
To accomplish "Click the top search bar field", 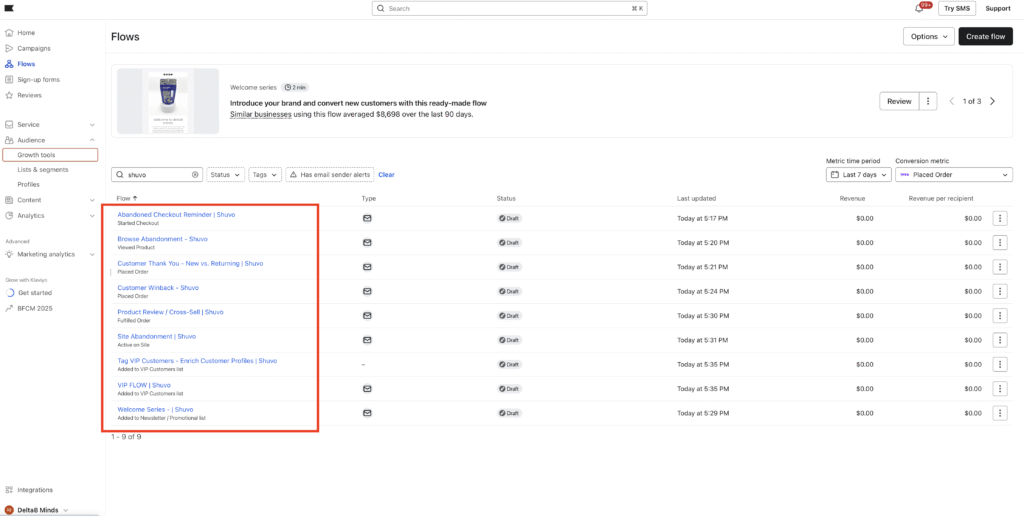I will point(510,8).
